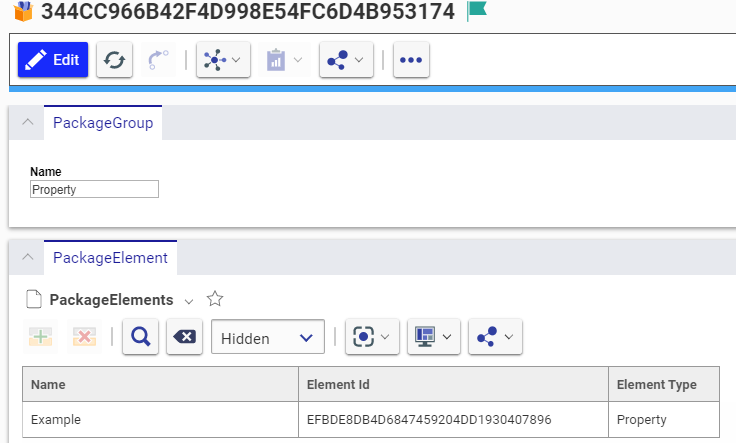Select the Example row in the table
The image size is (736, 443).
pos(160,419)
